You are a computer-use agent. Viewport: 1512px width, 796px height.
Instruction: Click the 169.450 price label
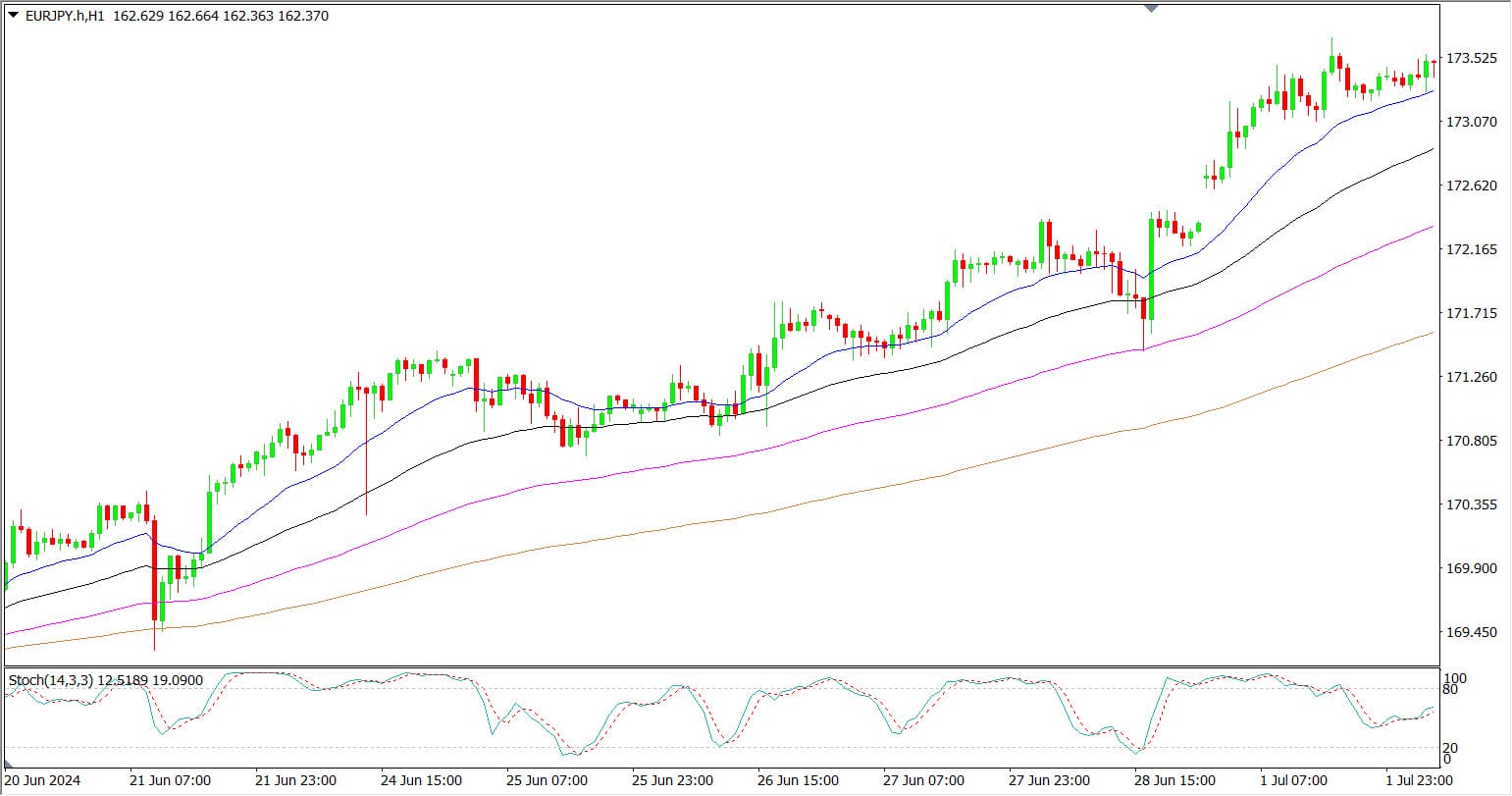click(x=1472, y=632)
